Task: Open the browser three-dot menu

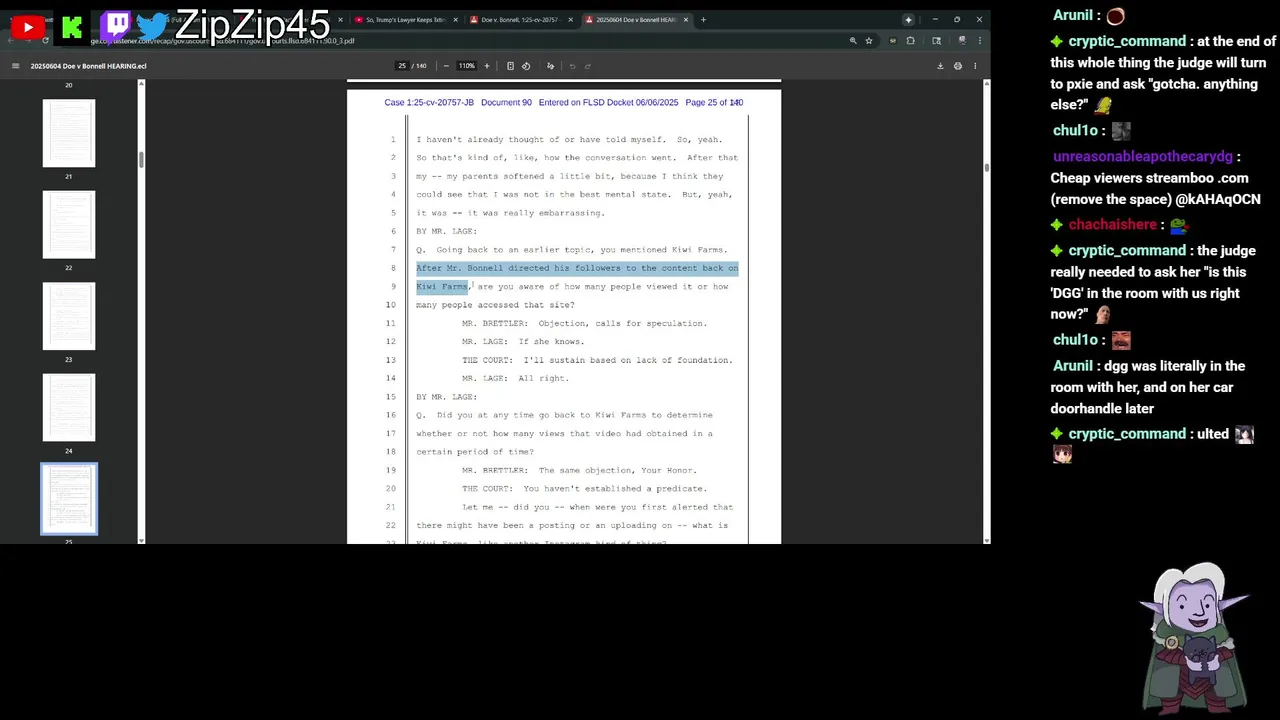Action: [x=979, y=41]
